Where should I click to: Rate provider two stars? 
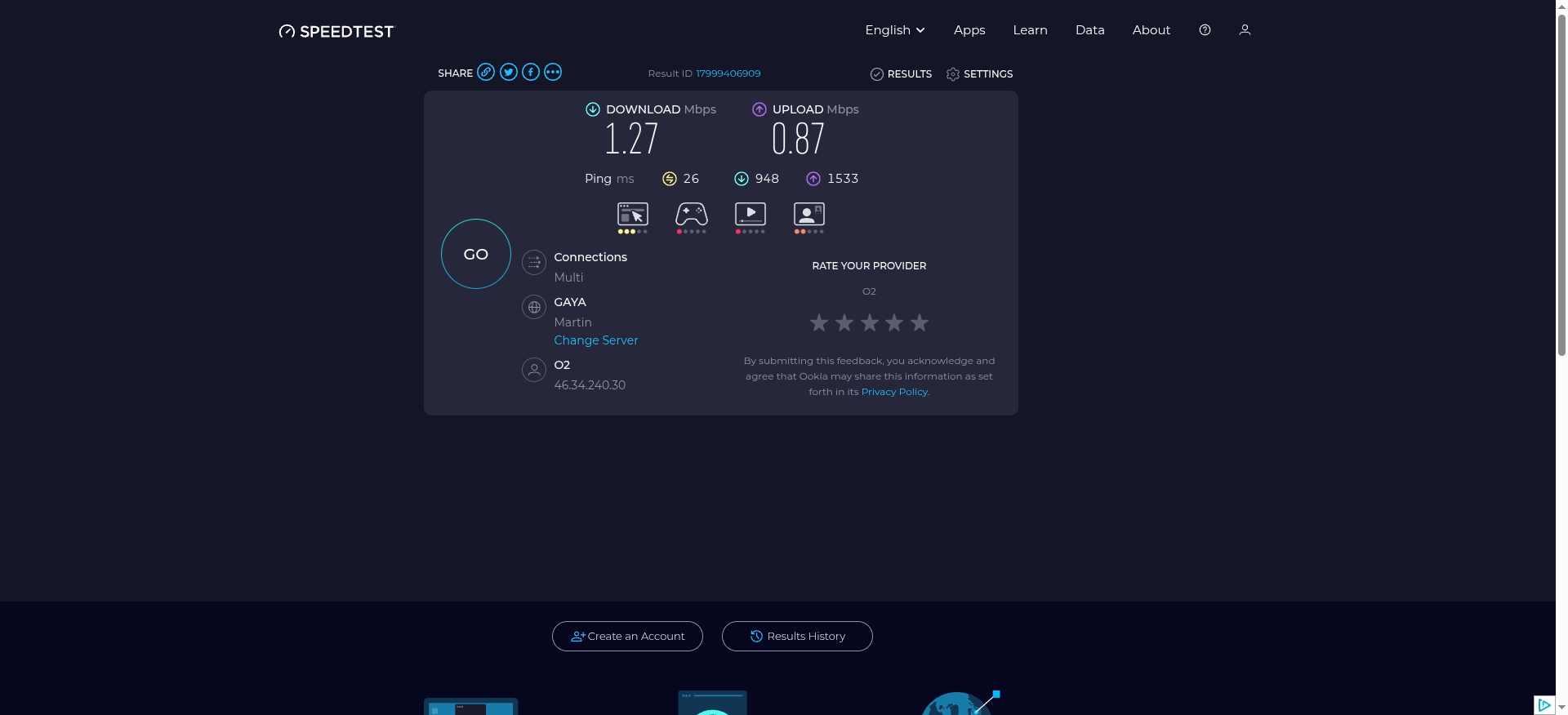pos(844,323)
